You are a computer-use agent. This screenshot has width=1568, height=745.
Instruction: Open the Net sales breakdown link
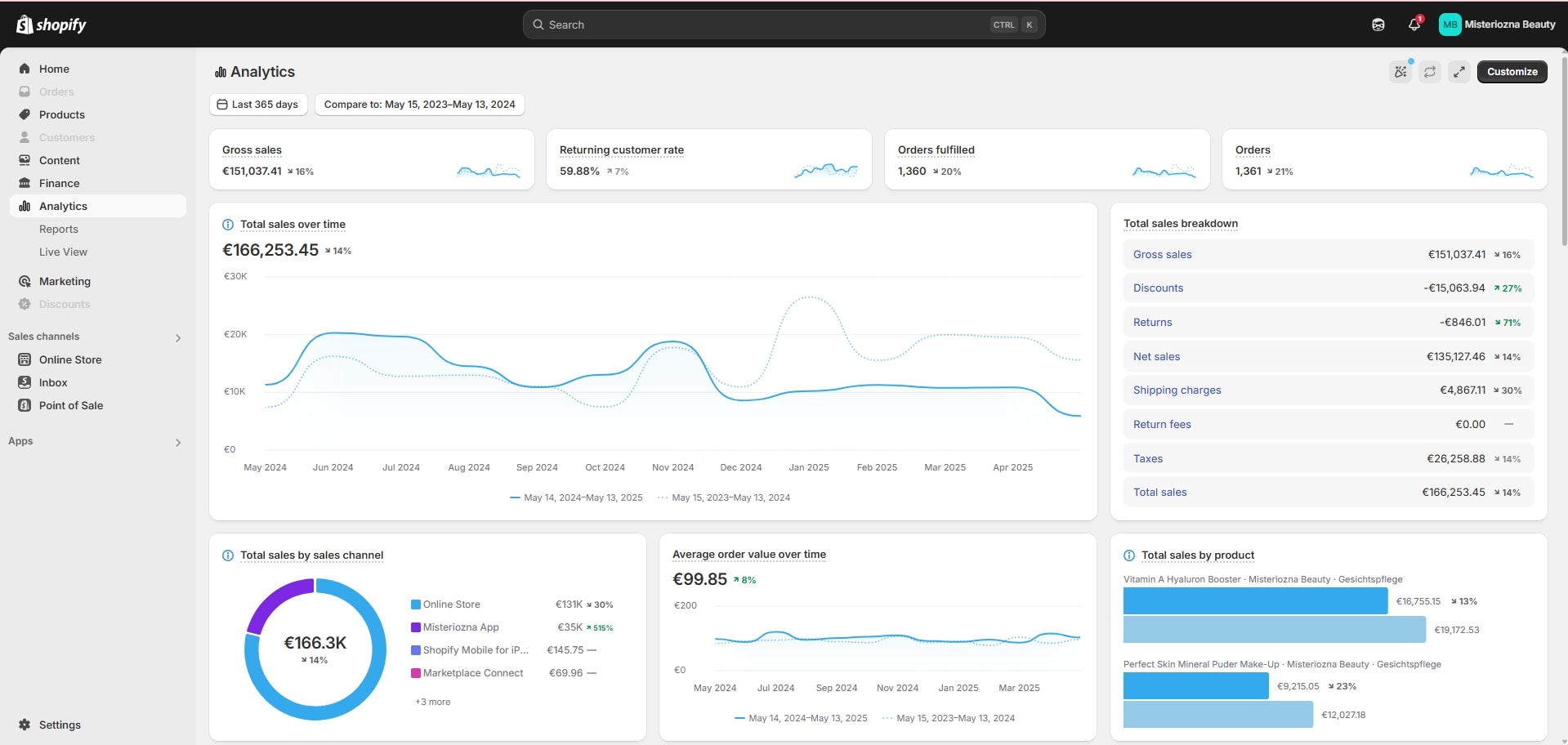pos(1156,357)
